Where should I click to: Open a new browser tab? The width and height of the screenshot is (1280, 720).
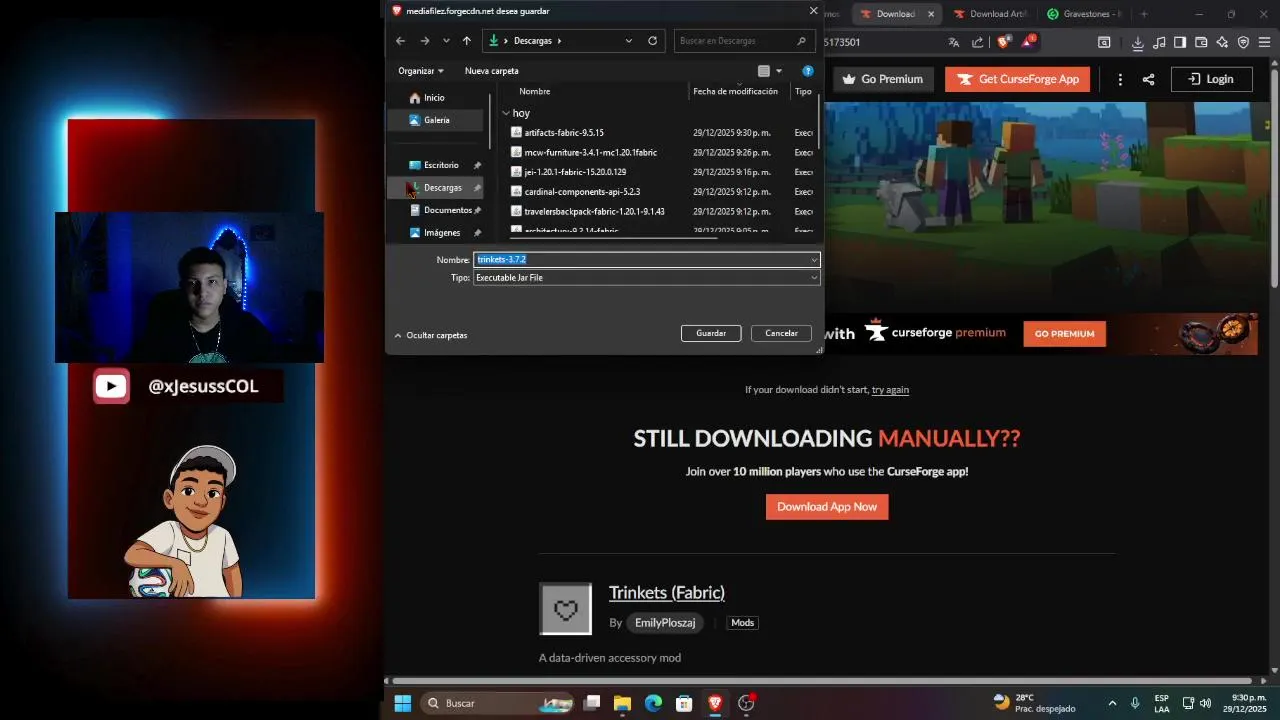pos(1144,14)
